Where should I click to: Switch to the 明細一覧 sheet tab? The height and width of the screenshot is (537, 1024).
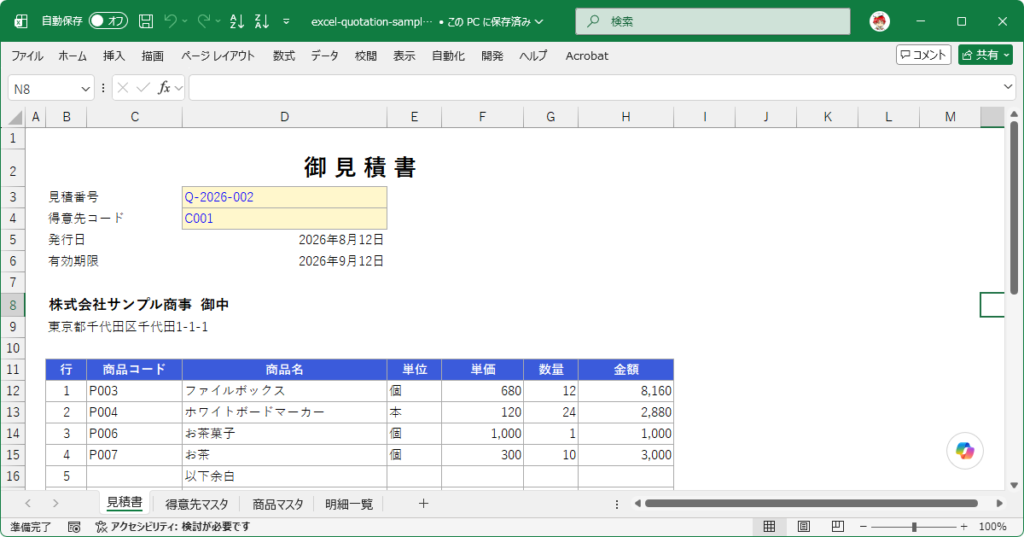(x=349, y=504)
